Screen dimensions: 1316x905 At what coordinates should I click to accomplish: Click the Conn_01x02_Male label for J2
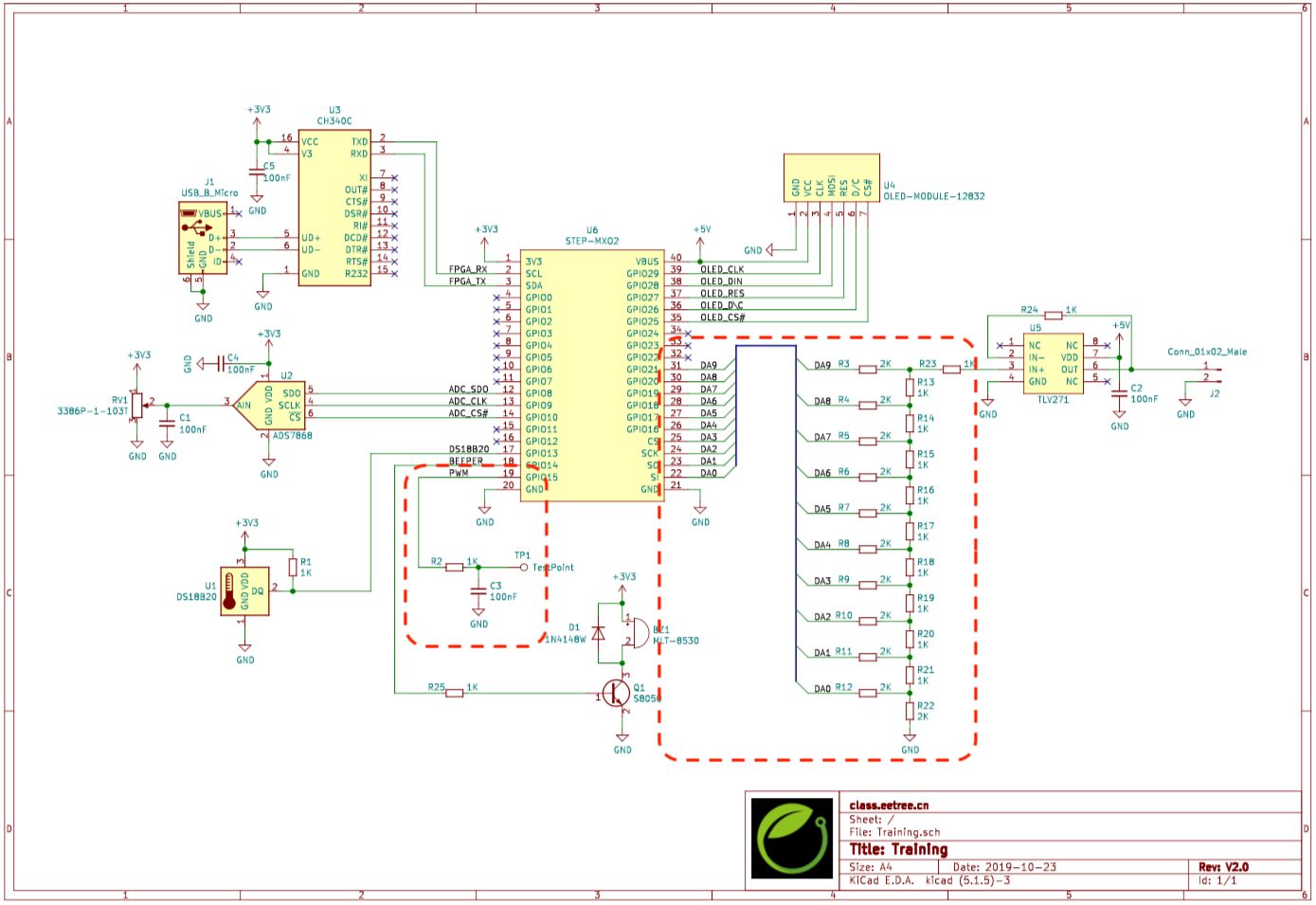coord(1206,352)
